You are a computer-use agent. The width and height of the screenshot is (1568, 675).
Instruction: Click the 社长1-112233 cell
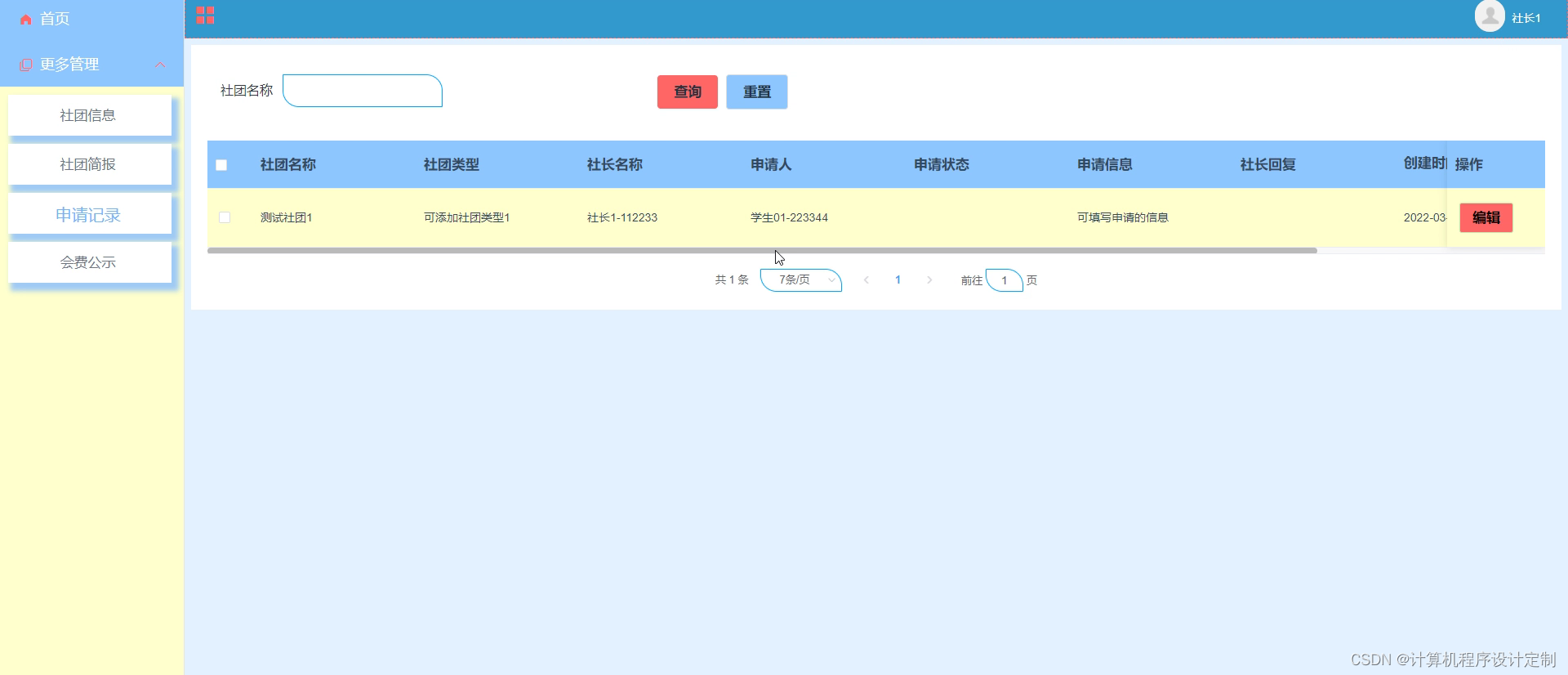point(622,217)
